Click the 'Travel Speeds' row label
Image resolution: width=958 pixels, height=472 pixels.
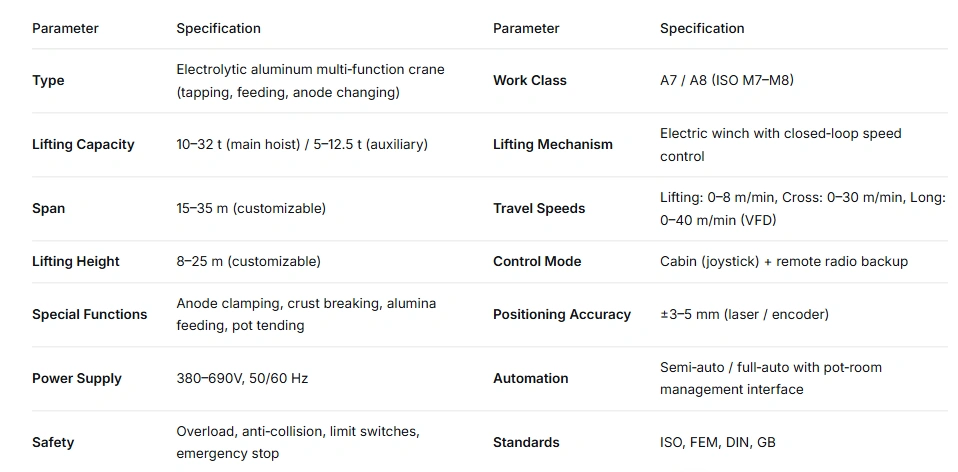(x=539, y=209)
